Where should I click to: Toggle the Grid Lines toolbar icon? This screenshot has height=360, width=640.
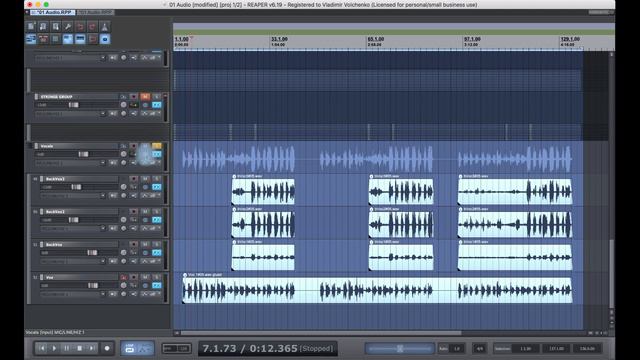pyautogui.click(x=80, y=39)
